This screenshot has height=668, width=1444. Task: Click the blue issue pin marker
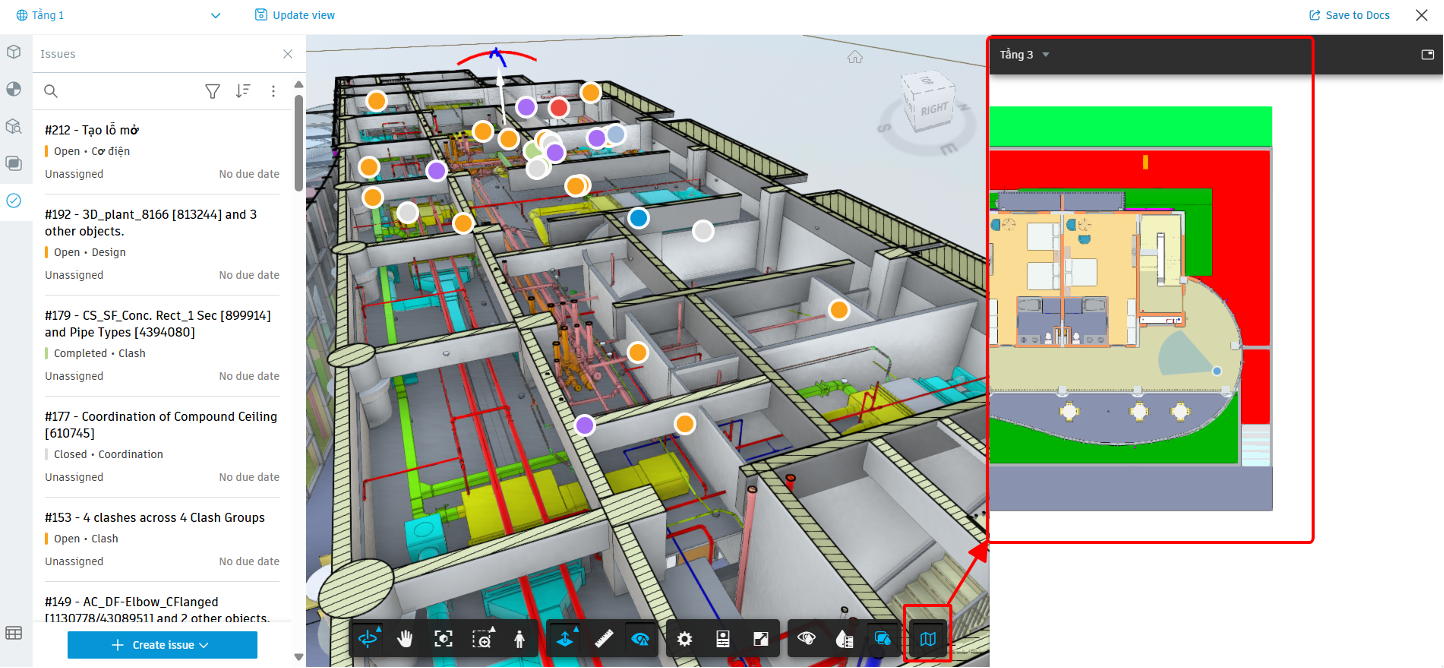[x=638, y=218]
